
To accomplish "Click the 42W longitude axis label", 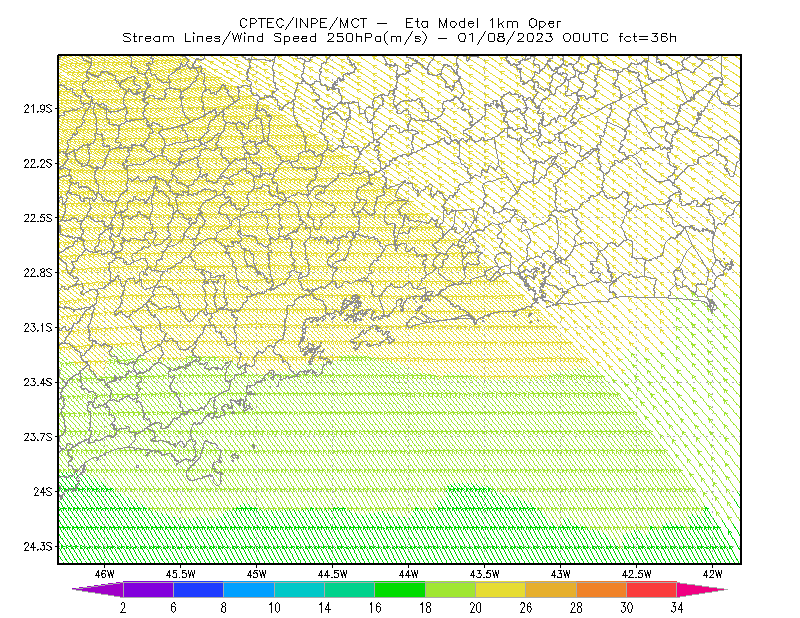I will click(x=712, y=574).
